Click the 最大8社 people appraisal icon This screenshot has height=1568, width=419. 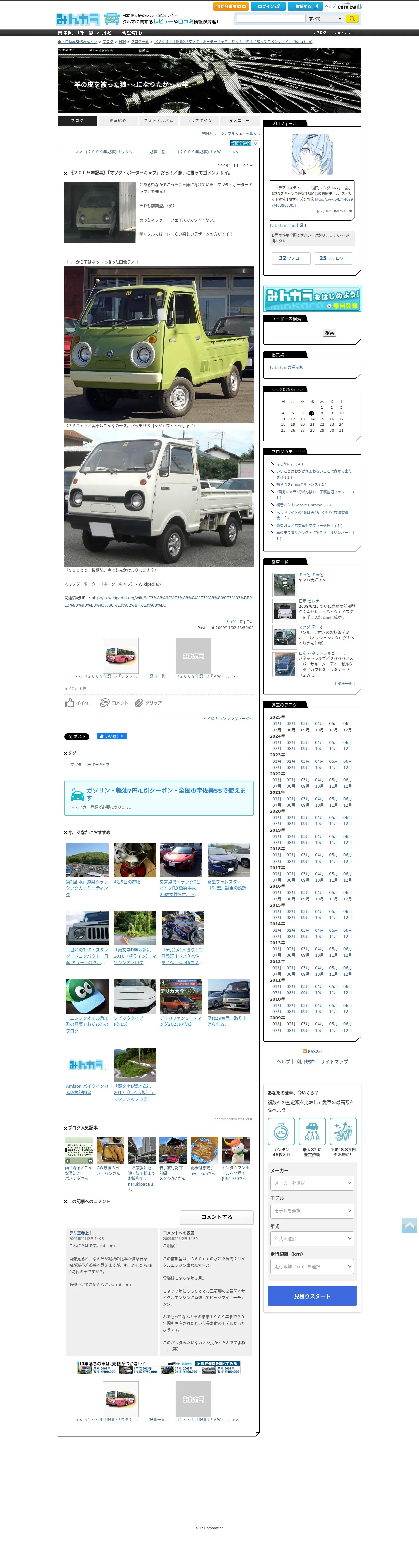coord(312,1131)
